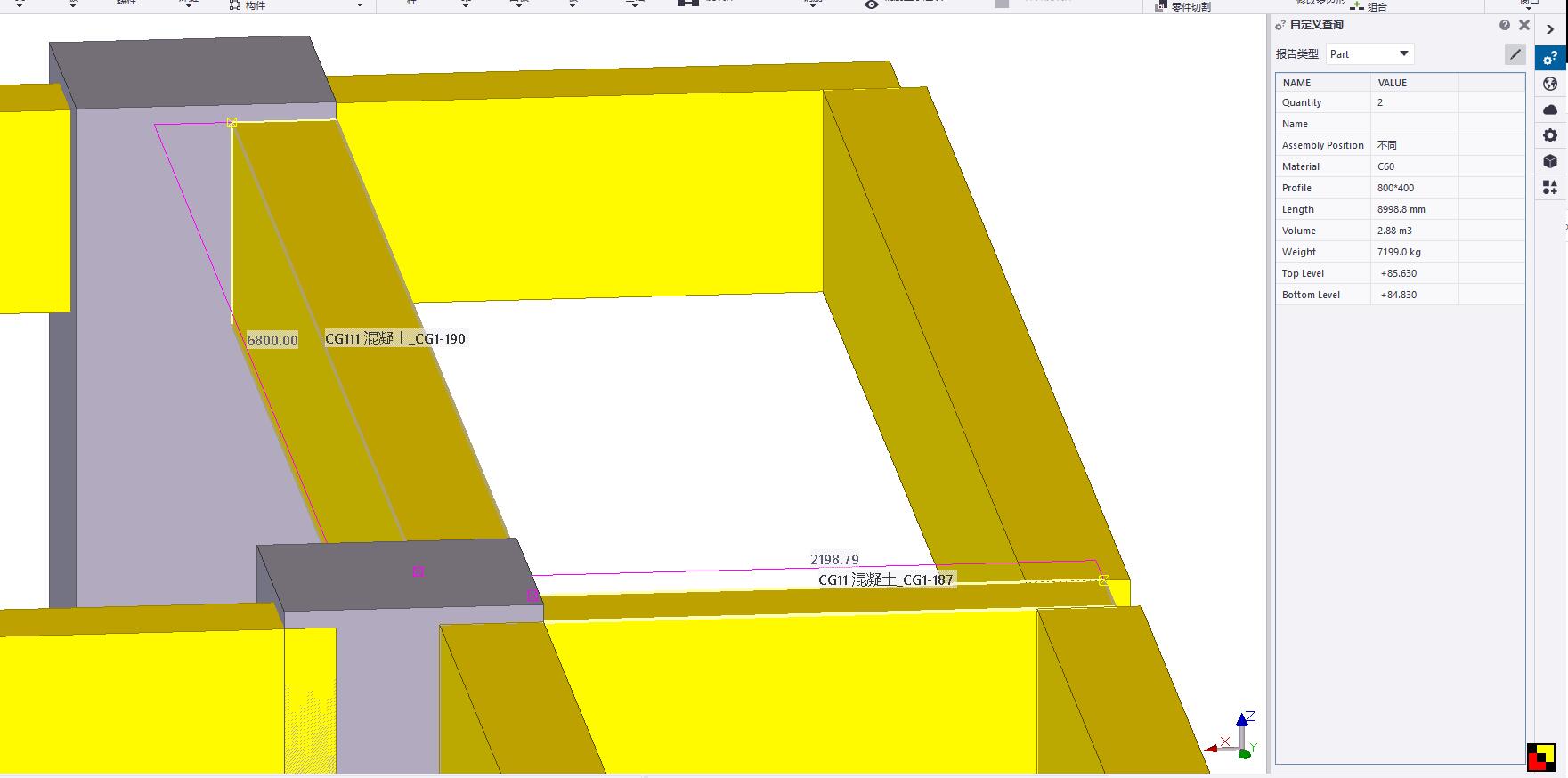Click the pencil edit button for inquiry attributes
Screen dimensions: 1568x778
pos(1515,54)
